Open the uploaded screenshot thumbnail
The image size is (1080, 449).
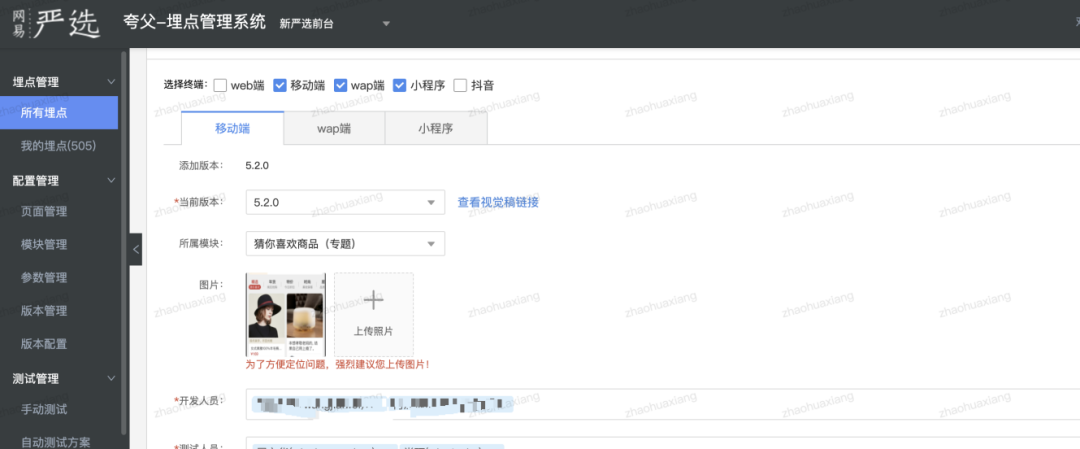click(286, 315)
